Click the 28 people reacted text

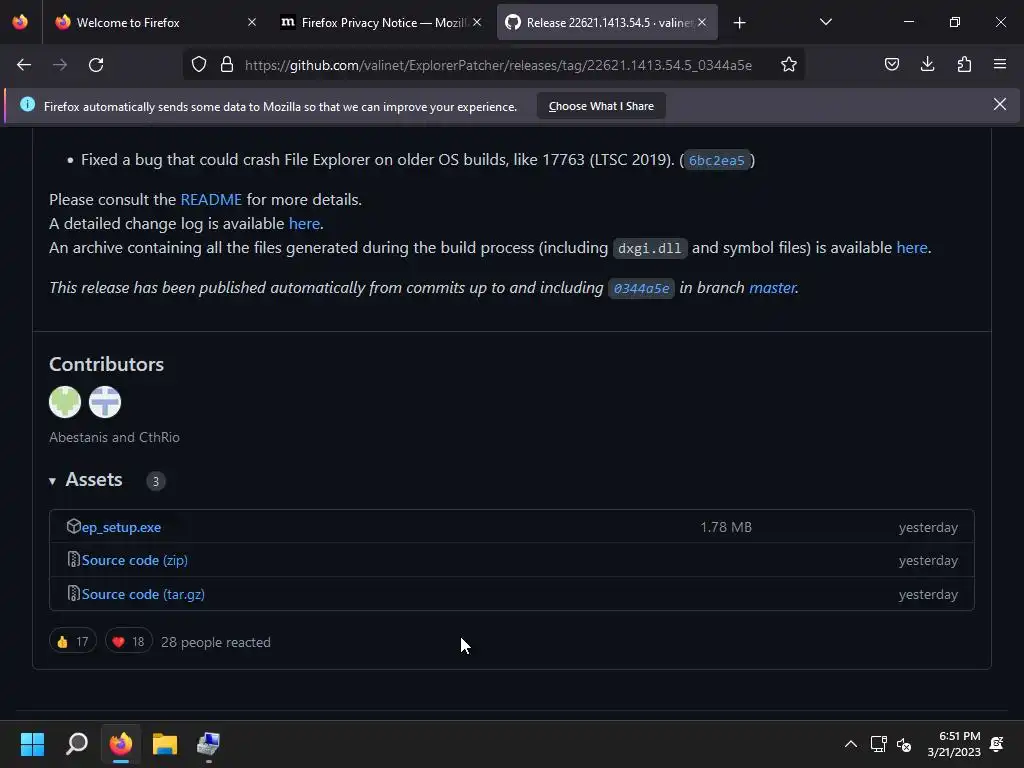click(216, 642)
